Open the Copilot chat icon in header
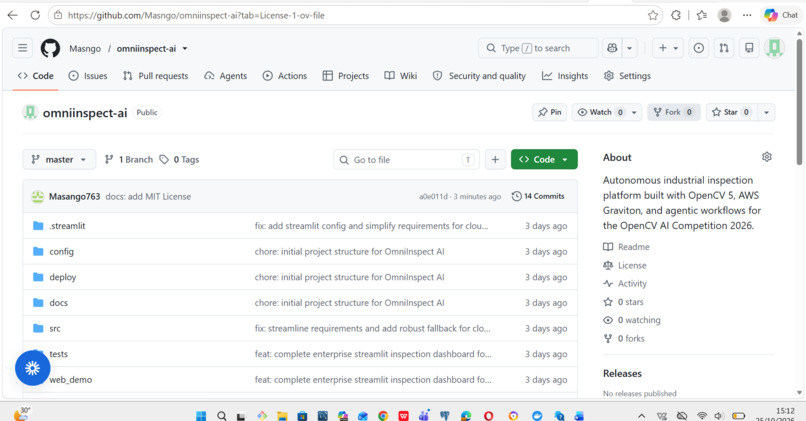 click(x=612, y=48)
